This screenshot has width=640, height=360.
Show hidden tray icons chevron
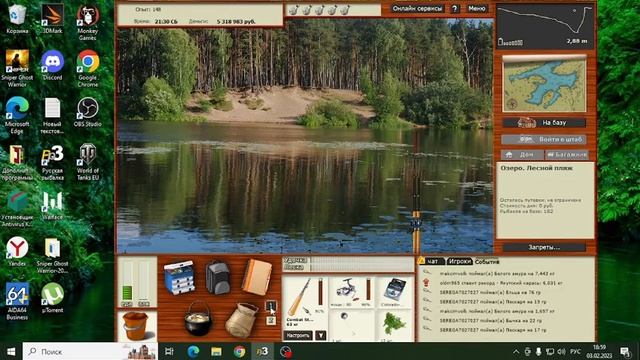(516, 351)
